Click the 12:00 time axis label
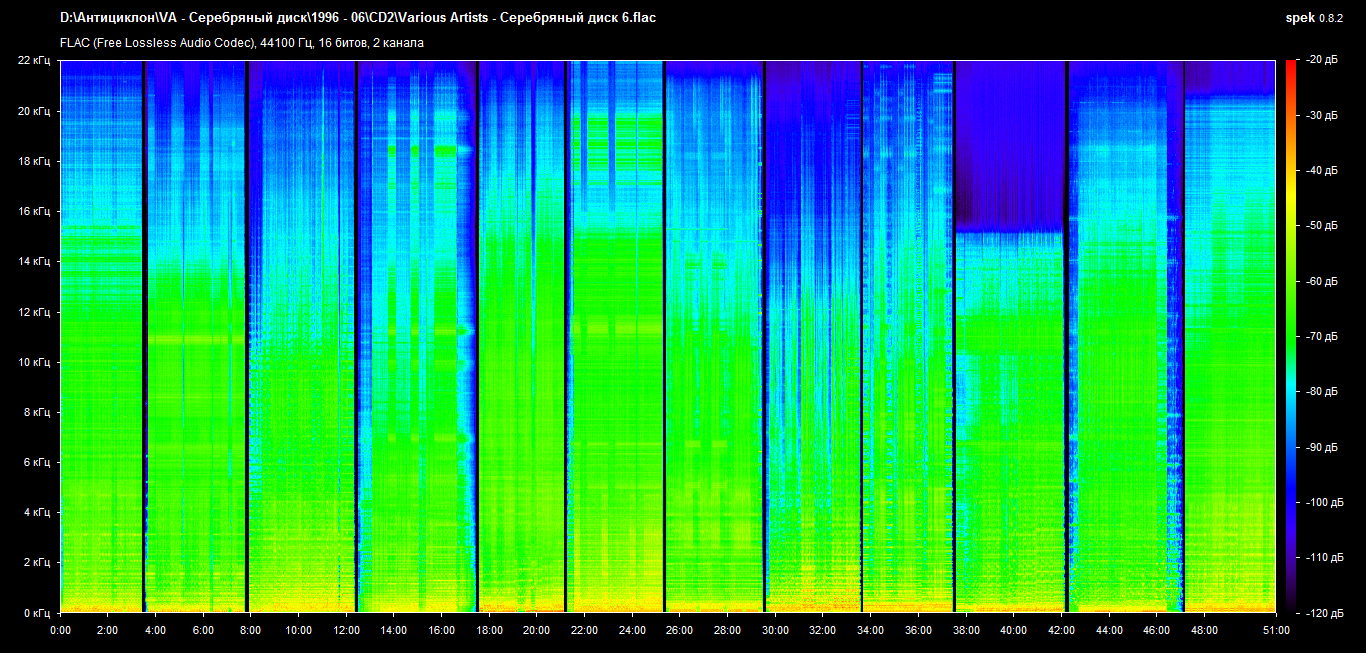The height and width of the screenshot is (653, 1366). [x=346, y=630]
